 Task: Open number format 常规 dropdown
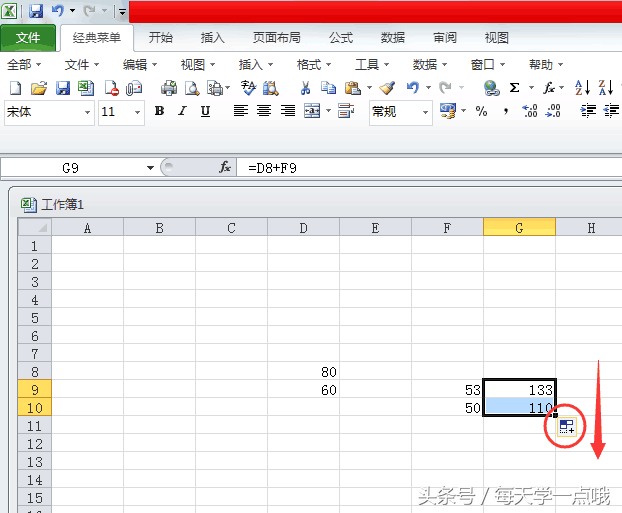point(425,112)
